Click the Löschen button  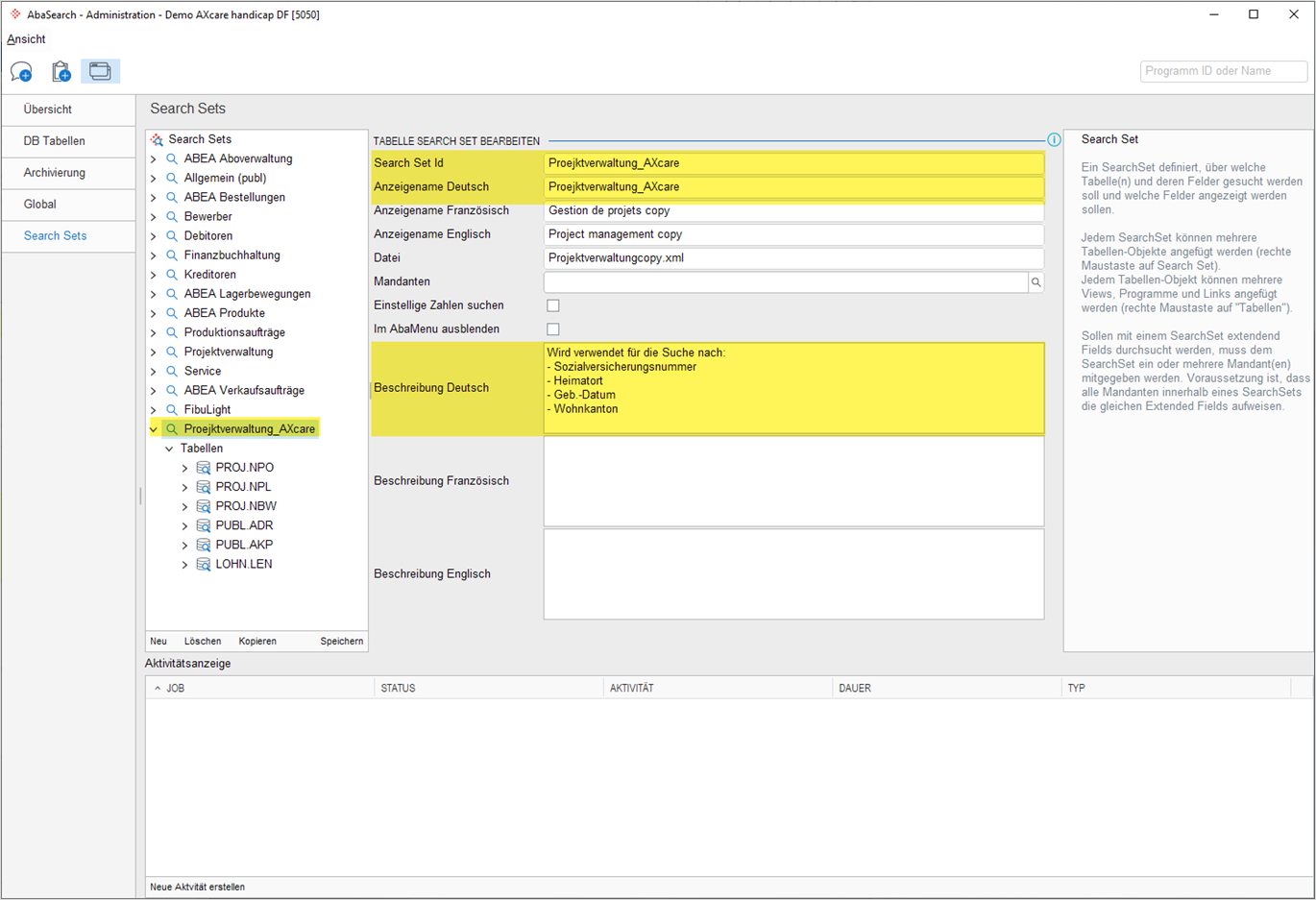click(203, 641)
